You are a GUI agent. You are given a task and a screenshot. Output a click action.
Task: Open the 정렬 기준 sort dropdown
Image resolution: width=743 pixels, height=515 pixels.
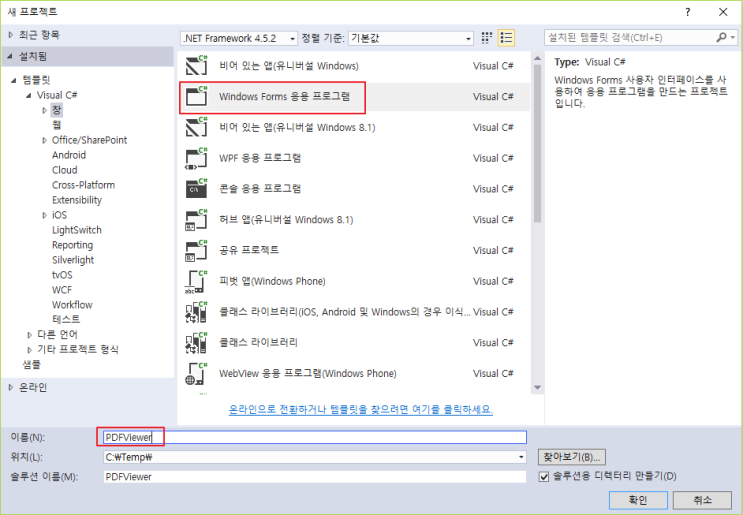pos(467,38)
